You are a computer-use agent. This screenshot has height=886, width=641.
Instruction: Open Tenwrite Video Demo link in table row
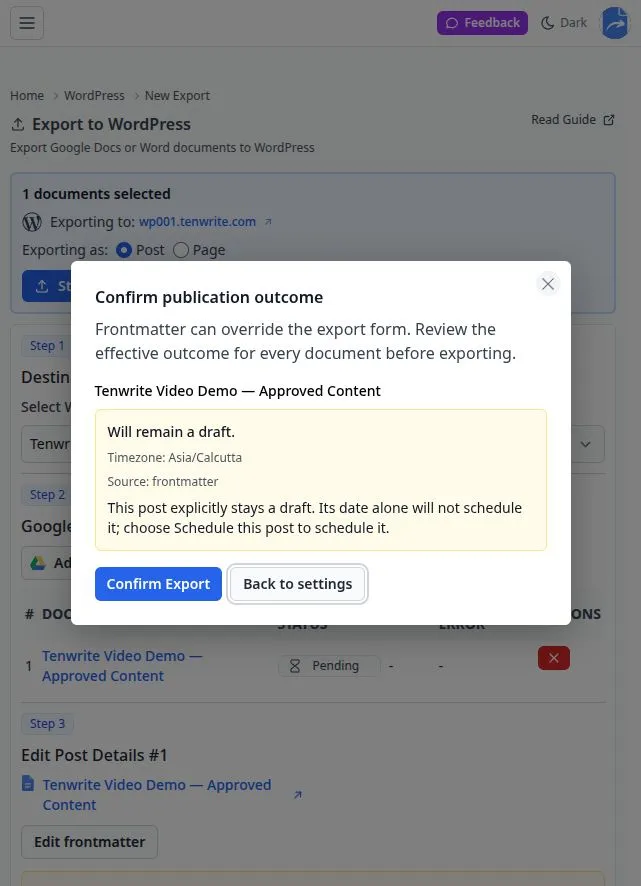(122, 666)
